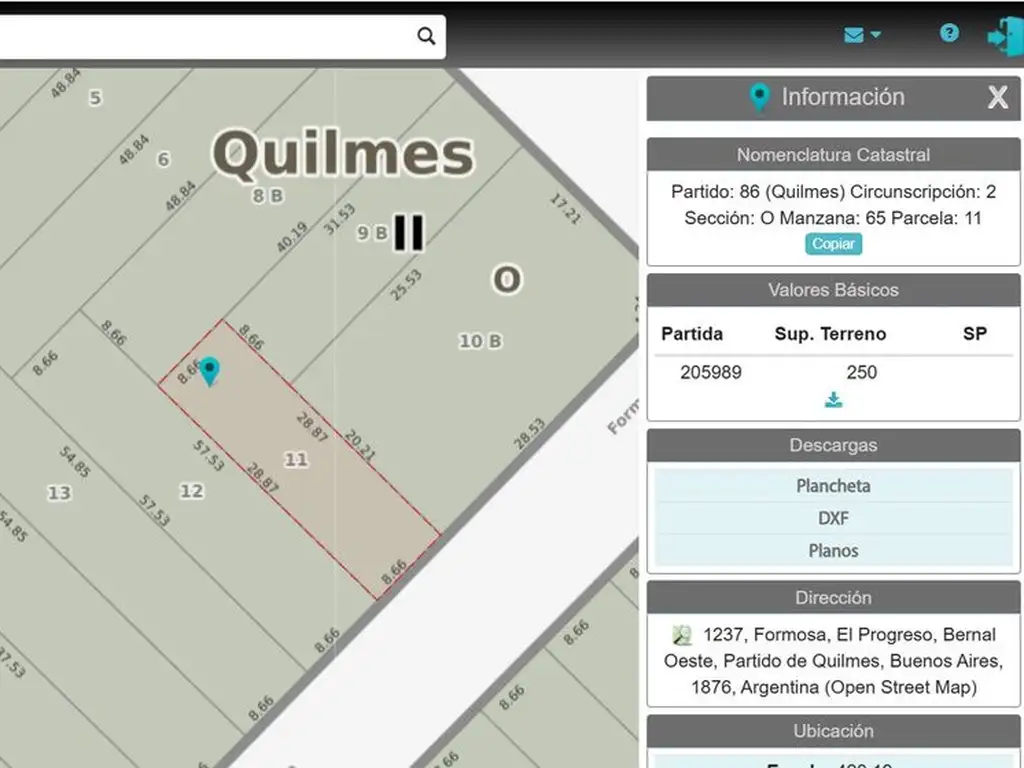This screenshot has height=768, width=1024.
Task: Select Plancheta in the Descargas list
Action: tap(833, 486)
